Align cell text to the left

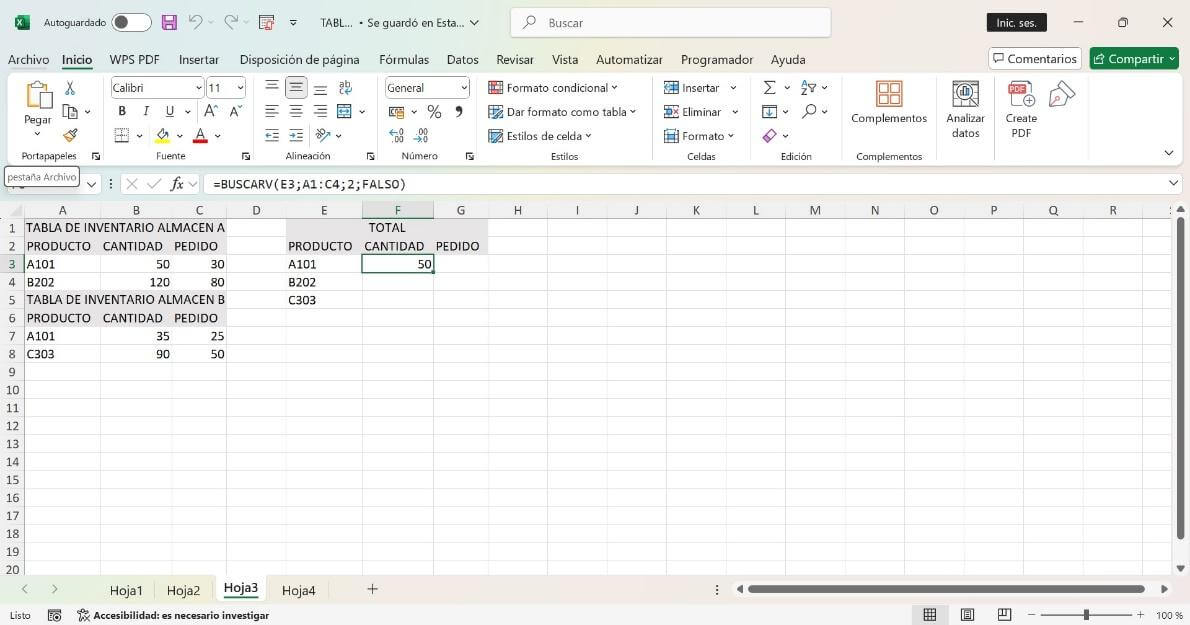click(x=272, y=111)
